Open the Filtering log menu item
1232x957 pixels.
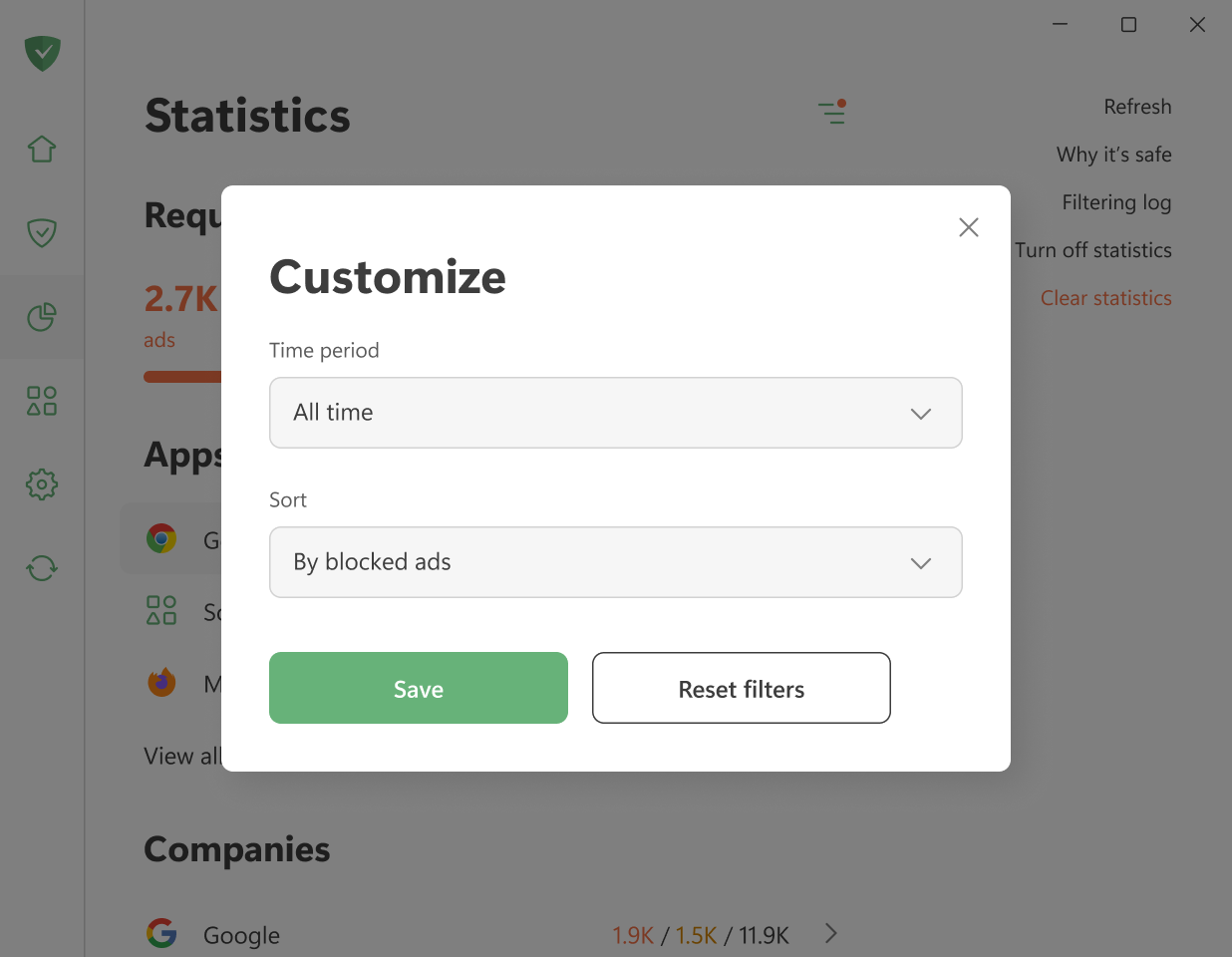click(1116, 201)
